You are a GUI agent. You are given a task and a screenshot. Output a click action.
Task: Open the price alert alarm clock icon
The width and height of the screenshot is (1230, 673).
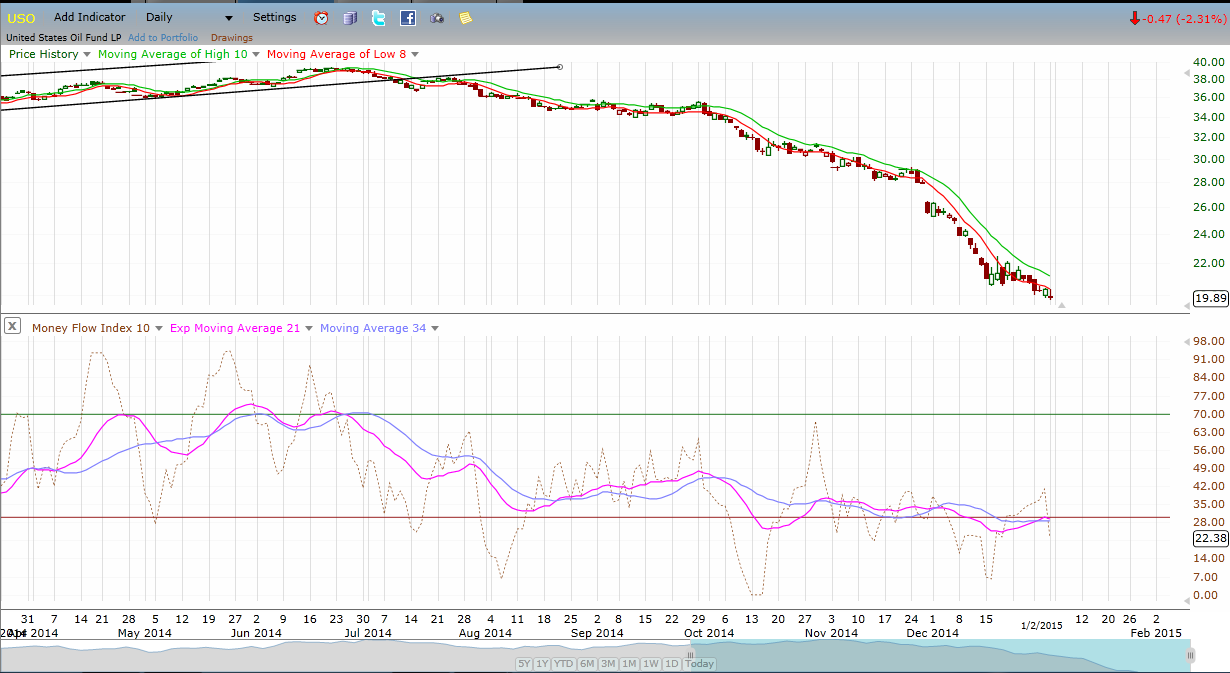pos(321,18)
